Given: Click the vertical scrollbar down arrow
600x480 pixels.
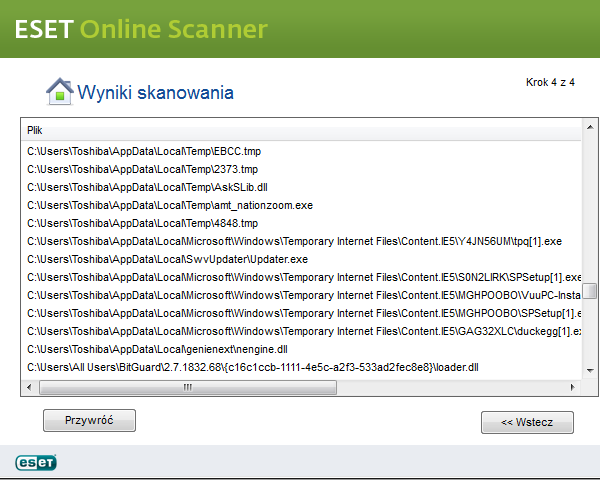Looking at the screenshot, I should pyautogui.click(x=590, y=370).
